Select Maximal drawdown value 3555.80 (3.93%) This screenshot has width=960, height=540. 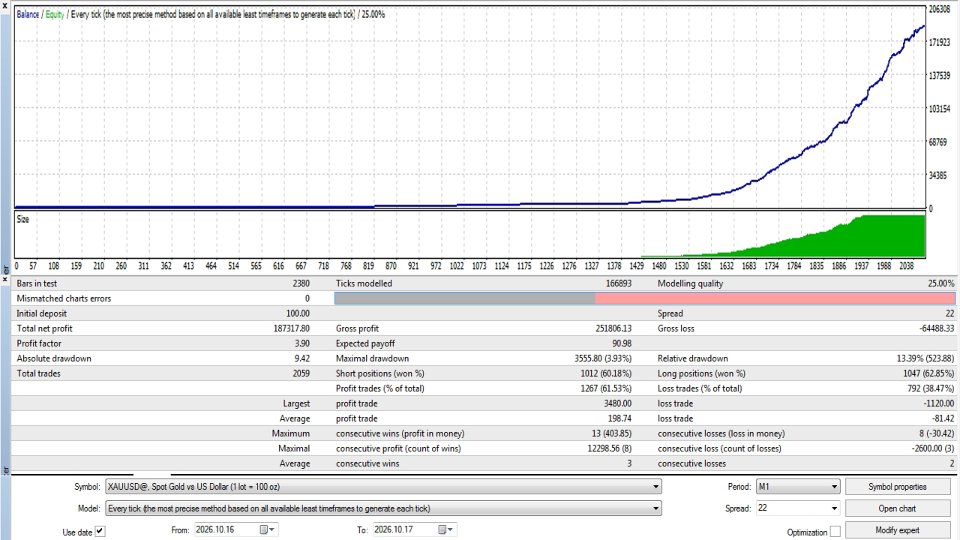click(602, 359)
